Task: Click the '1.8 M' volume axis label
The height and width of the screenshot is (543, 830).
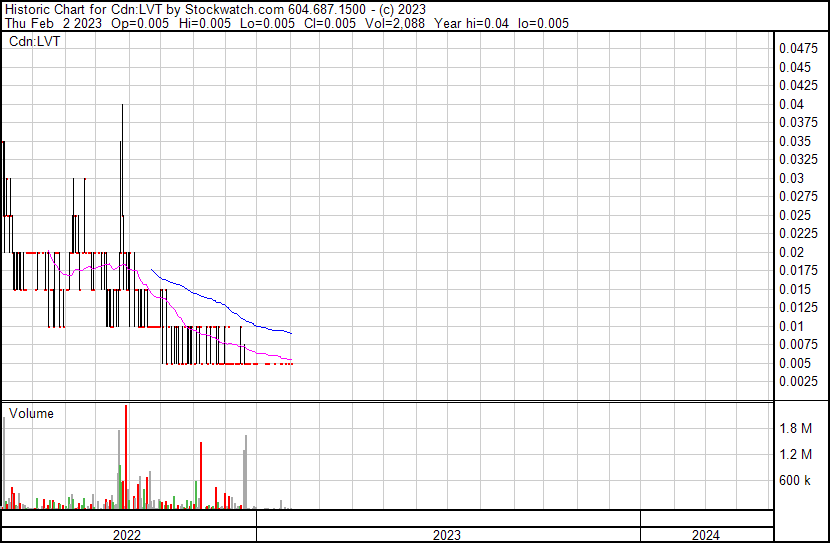Action: pyautogui.click(x=796, y=428)
